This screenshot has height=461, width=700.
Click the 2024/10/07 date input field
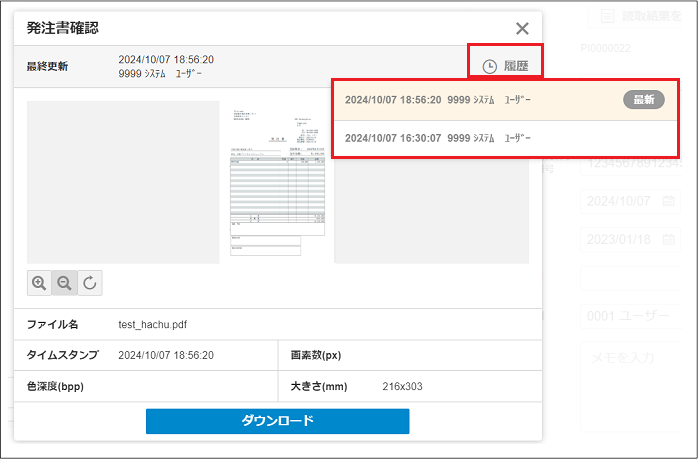(x=620, y=201)
